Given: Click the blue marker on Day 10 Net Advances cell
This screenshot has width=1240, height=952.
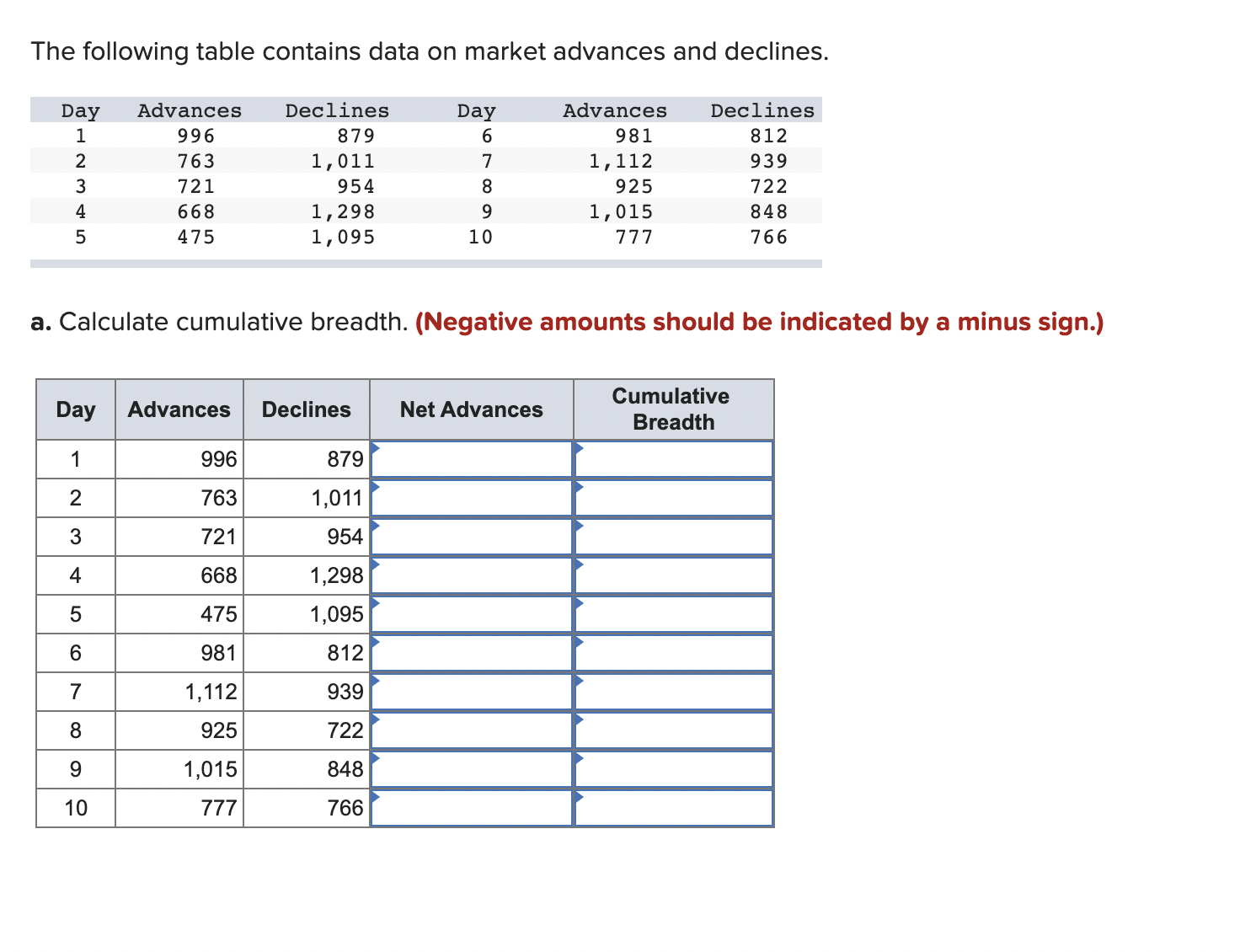Looking at the screenshot, I should coord(377,797).
